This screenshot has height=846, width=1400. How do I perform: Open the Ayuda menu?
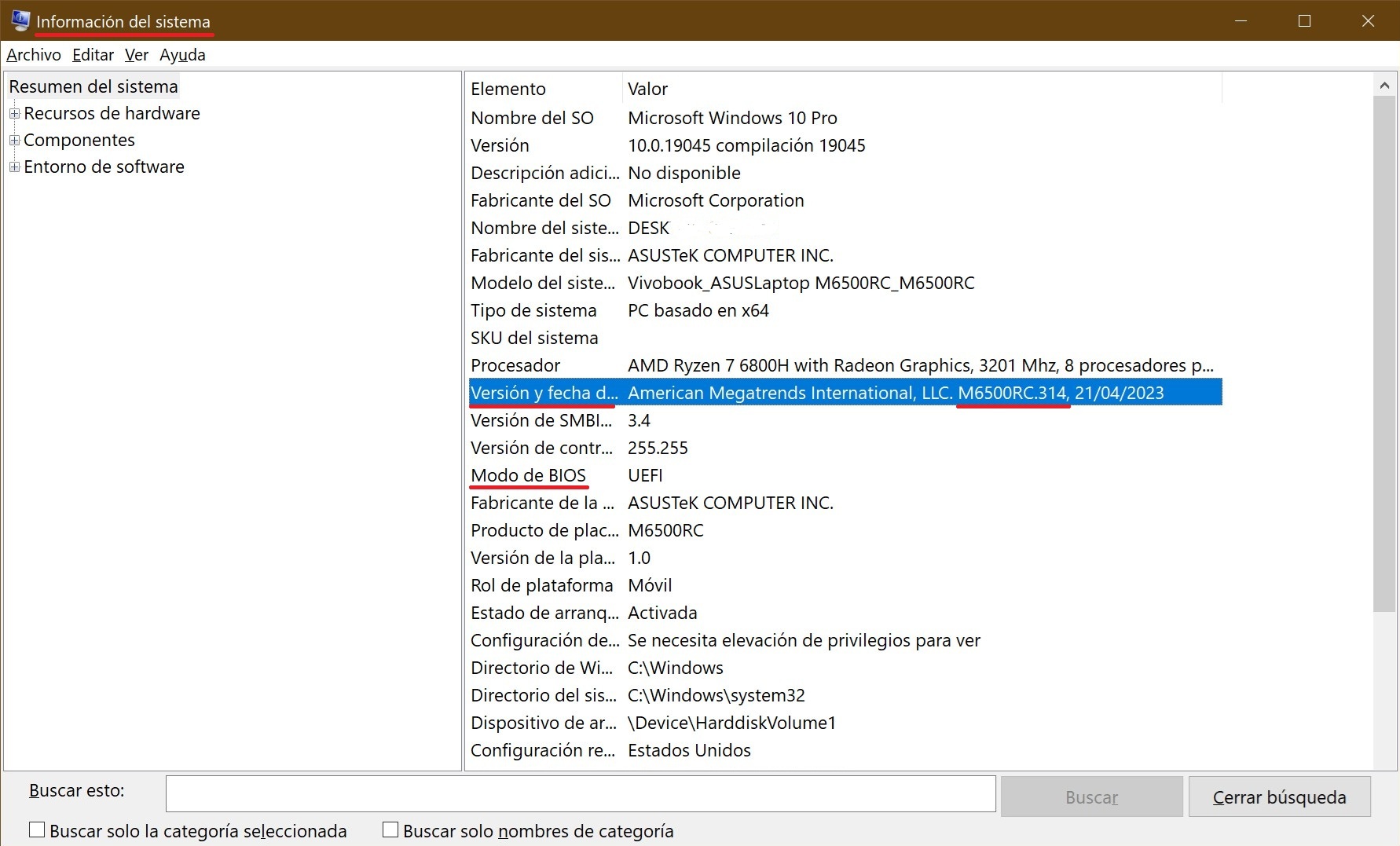182,55
